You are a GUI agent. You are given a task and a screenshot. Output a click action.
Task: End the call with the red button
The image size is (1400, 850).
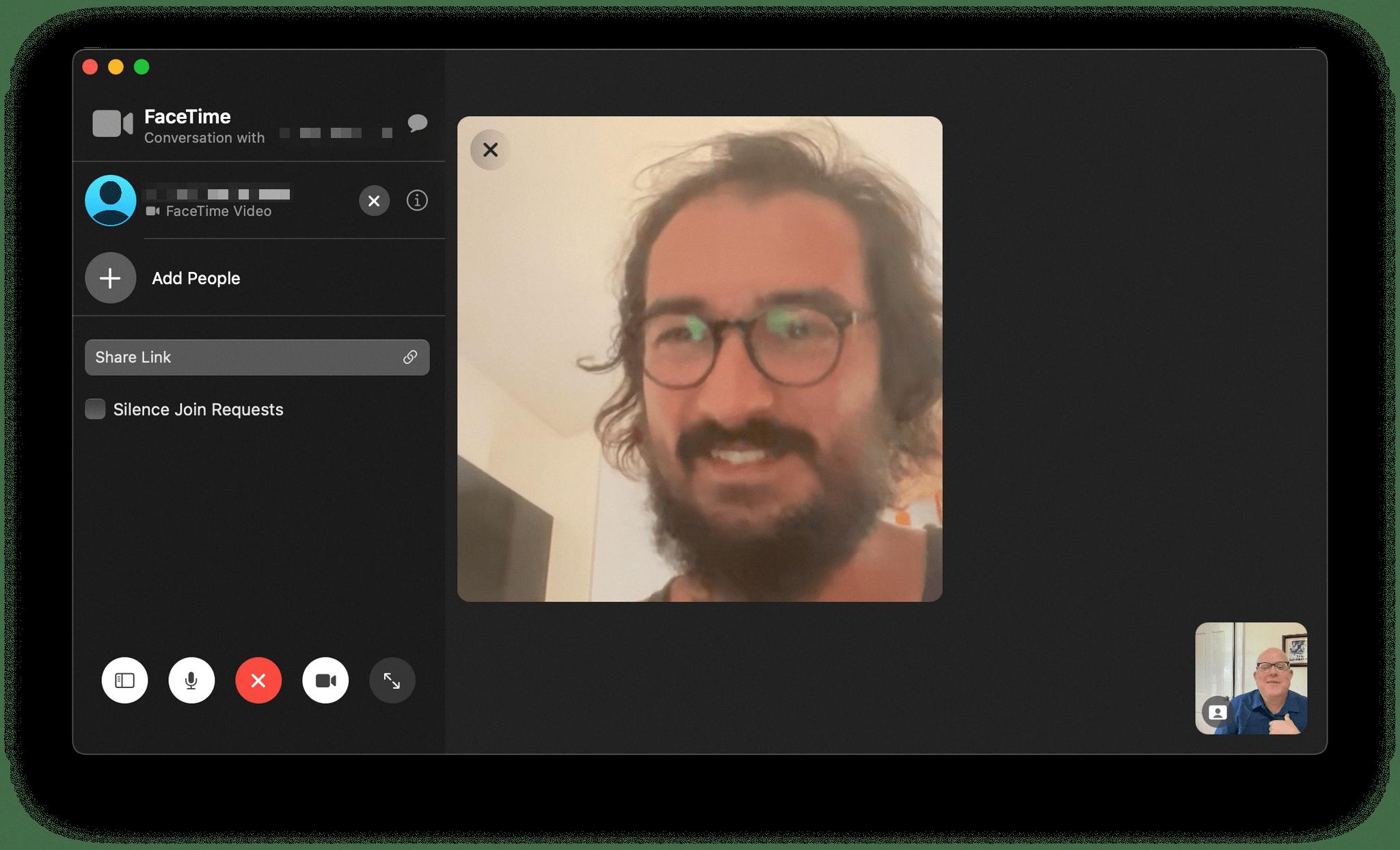click(x=258, y=681)
